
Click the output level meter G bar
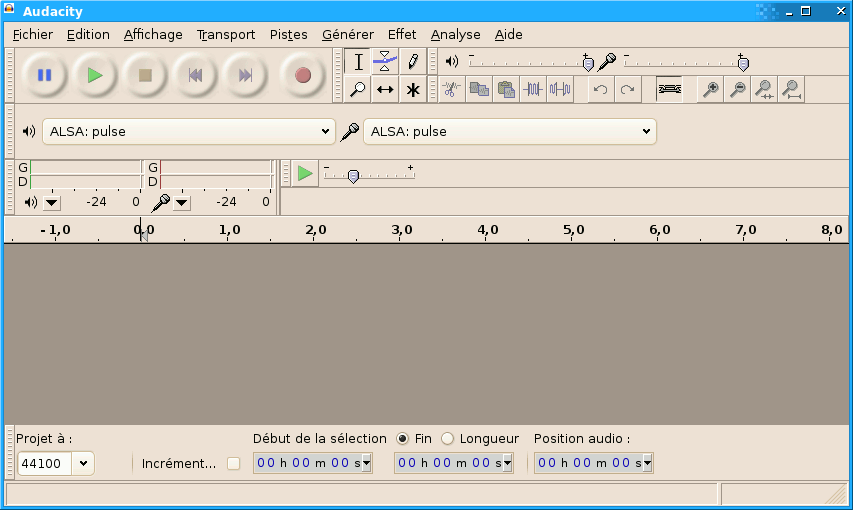85,168
